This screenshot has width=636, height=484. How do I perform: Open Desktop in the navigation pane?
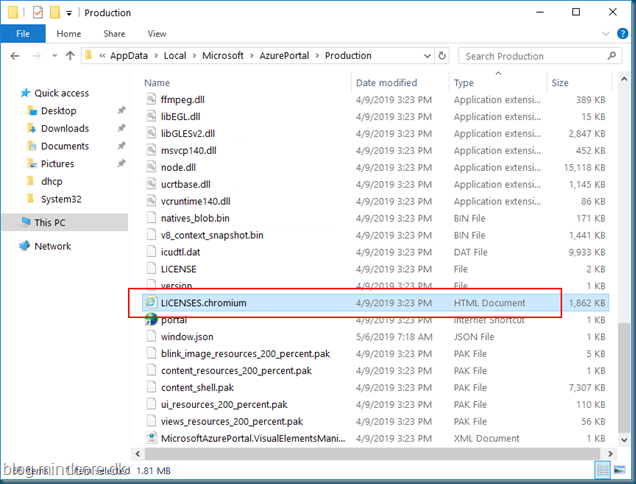(x=58, y=111)
